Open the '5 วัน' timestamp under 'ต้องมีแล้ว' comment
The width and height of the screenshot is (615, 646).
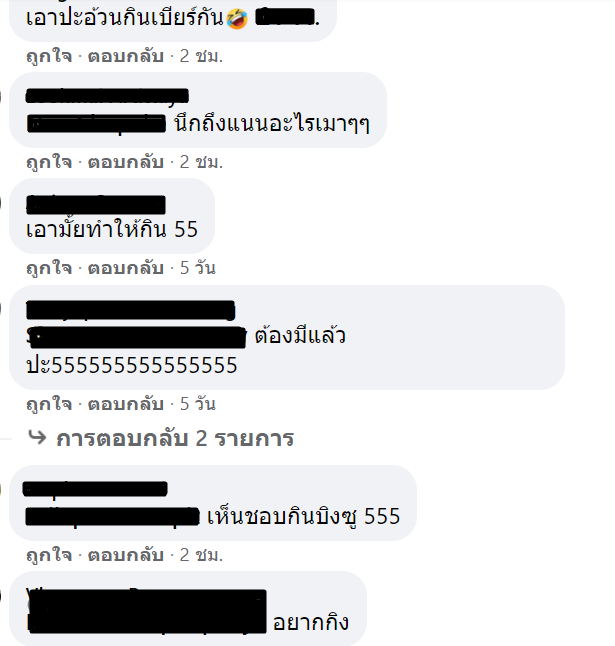pyautogui.click(x=198, y=404)
